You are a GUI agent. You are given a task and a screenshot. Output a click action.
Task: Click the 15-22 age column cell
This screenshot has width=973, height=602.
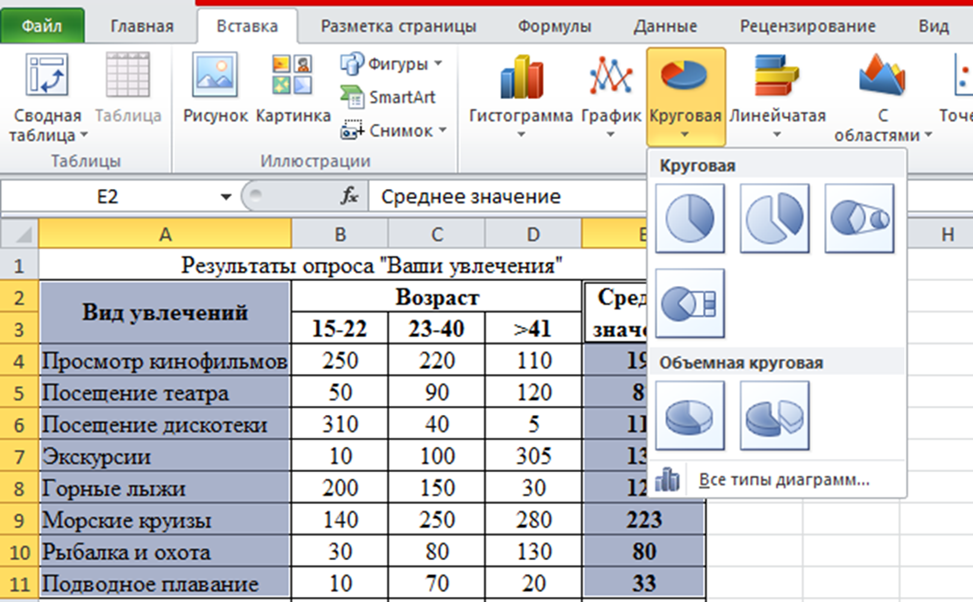(339, 328)
